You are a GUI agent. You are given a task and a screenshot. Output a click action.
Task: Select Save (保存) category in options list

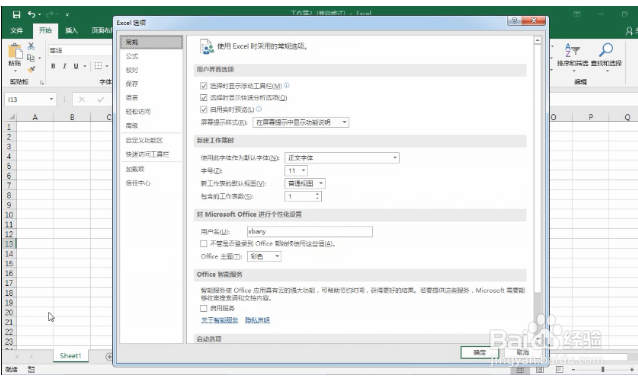(151, 84)
